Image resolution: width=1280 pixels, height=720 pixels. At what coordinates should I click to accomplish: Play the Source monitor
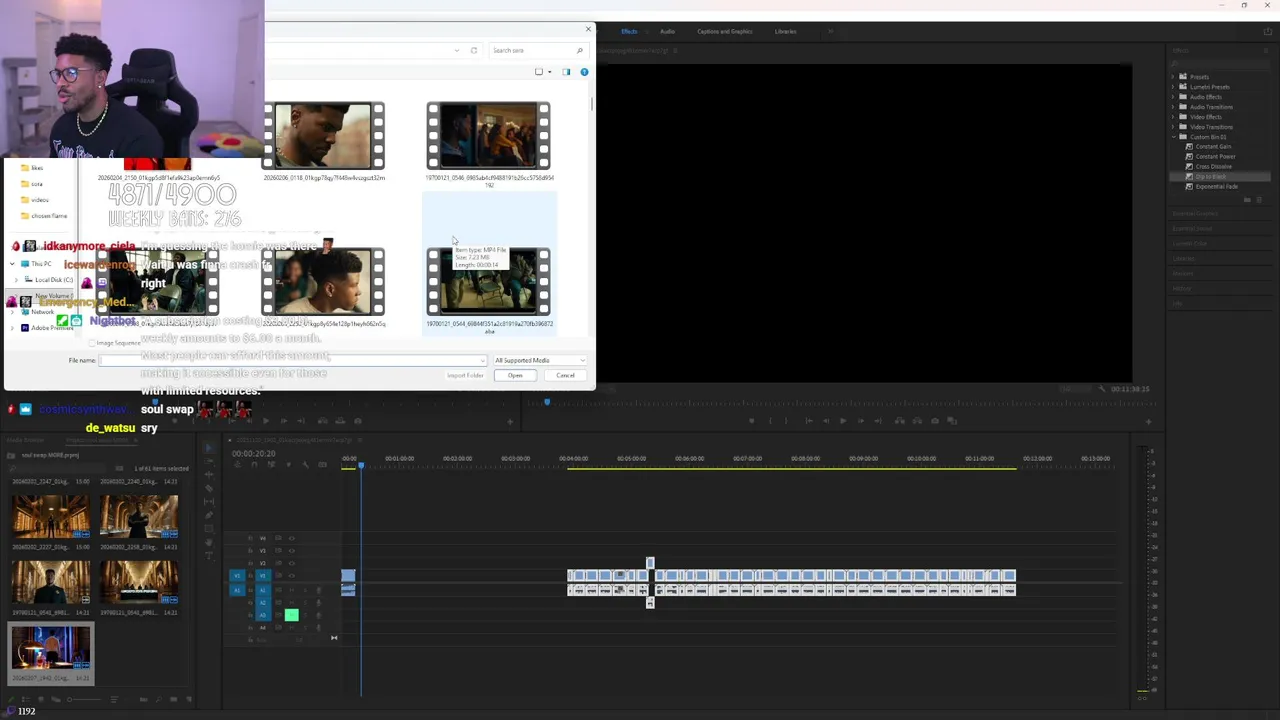pyautogui.click(x=267, y=421)
